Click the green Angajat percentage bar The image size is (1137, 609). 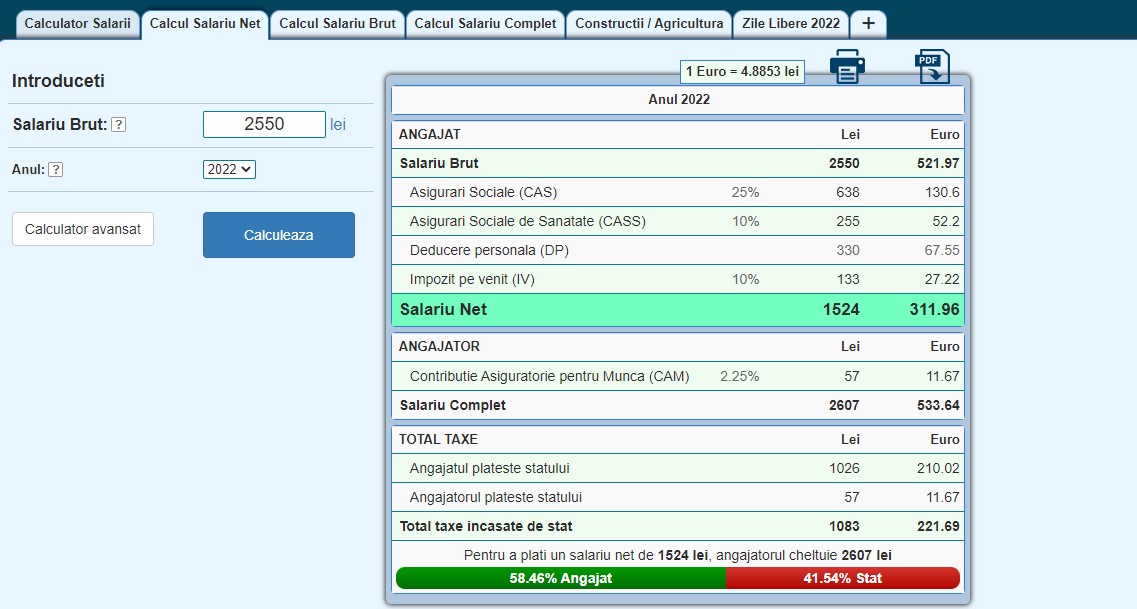pos(560,578)
